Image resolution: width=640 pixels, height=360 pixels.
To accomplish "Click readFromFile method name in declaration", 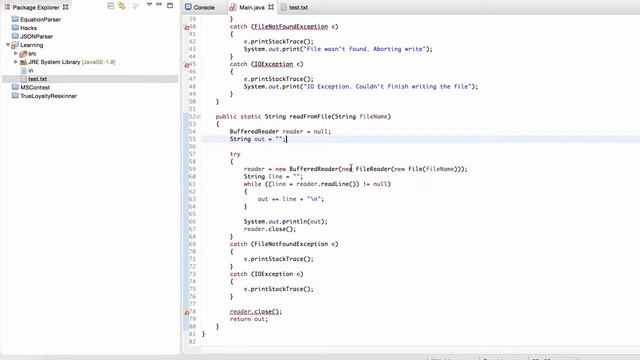I will click(x=310, y=116).
